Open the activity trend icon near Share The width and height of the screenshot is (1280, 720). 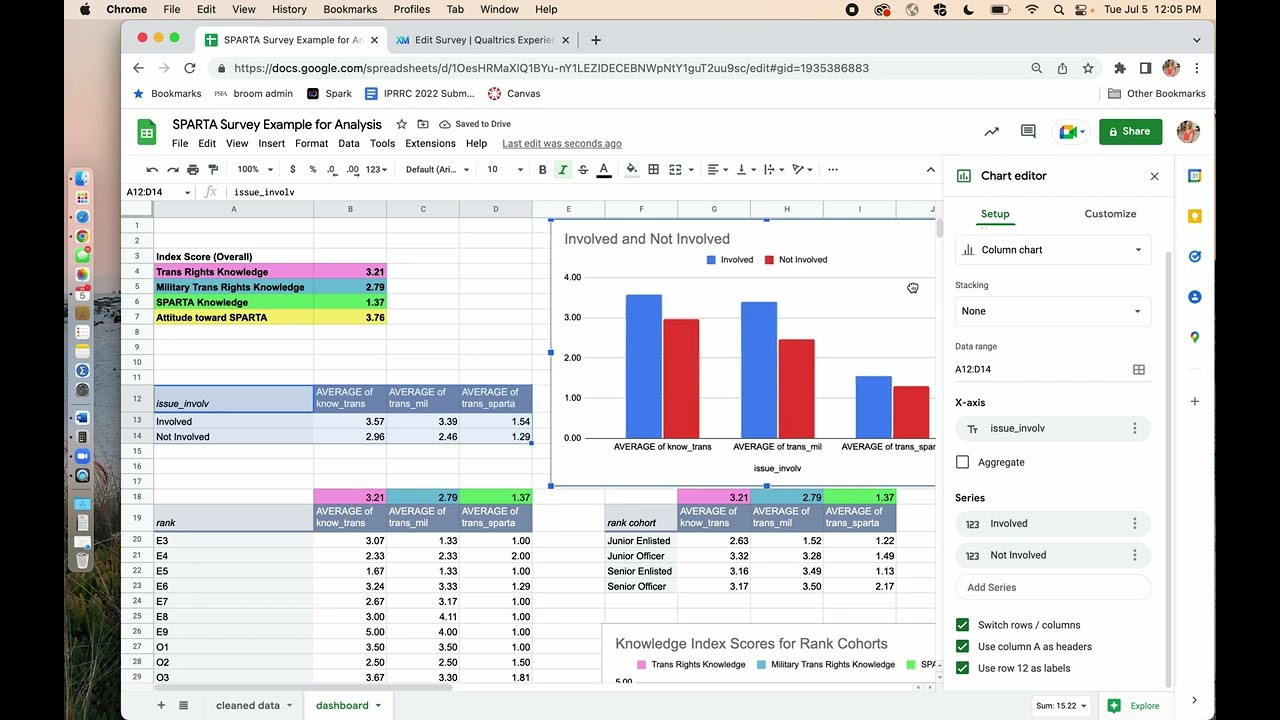click(x=991, y=131)
